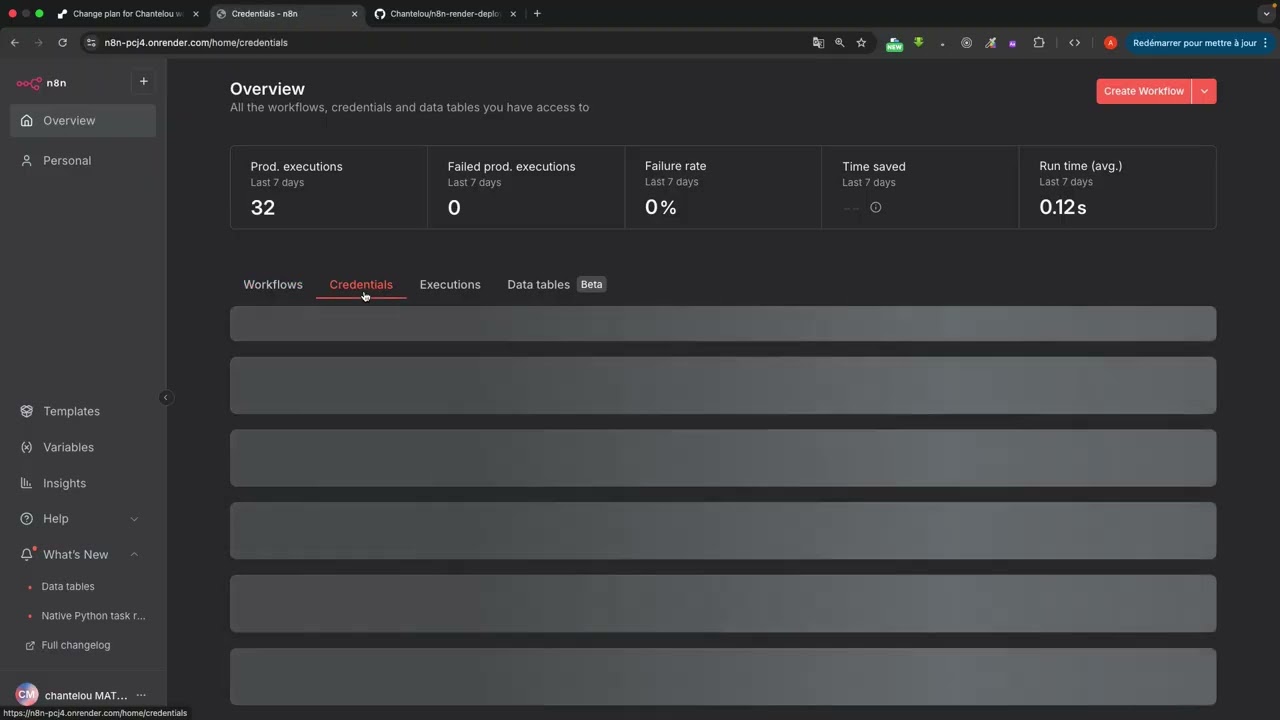
Task: Expand the Create Workflow dropdown arrow
Action: pyautogui.click(x=1204, y=91)
